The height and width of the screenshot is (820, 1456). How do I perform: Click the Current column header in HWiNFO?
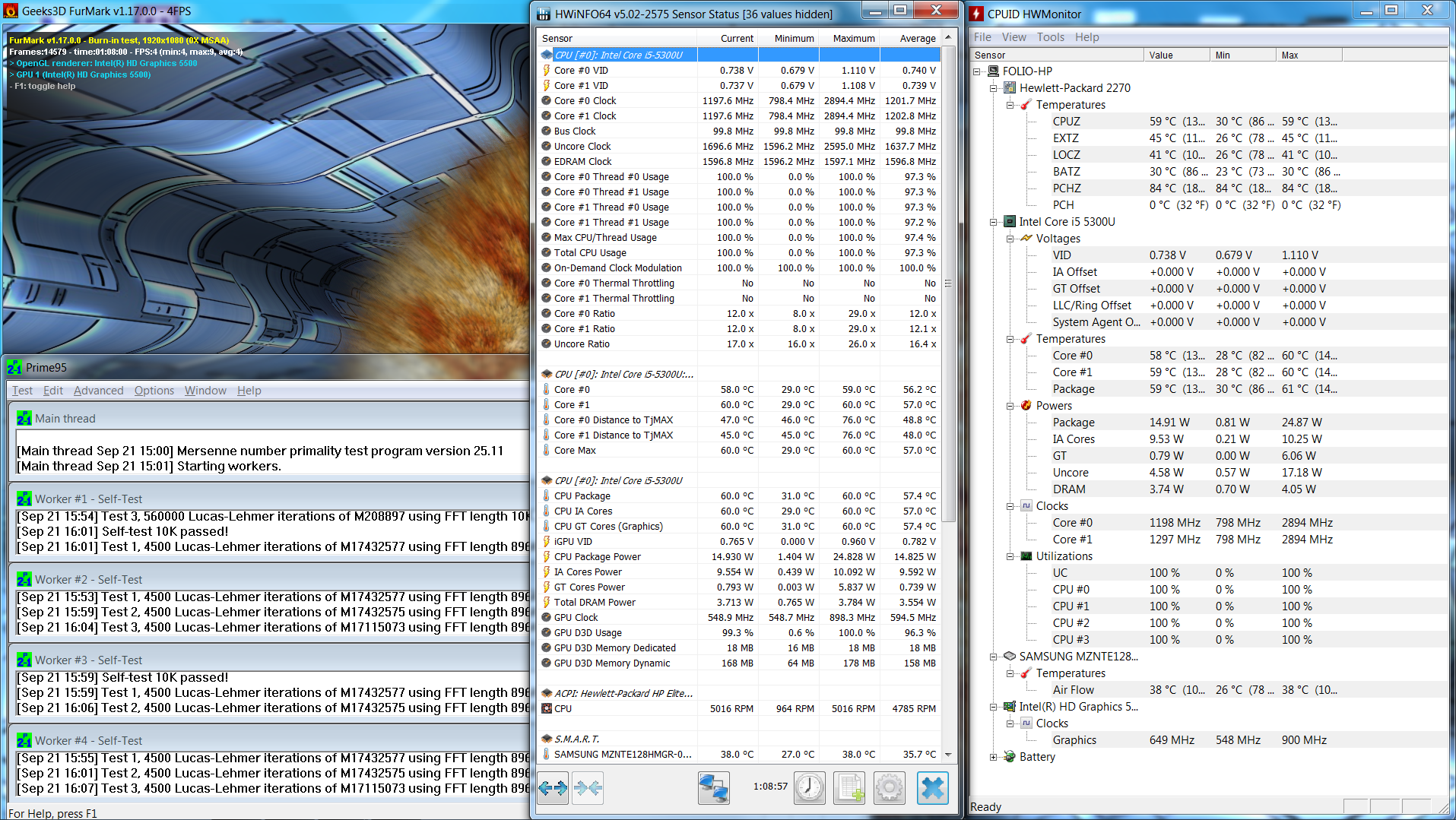pyautogui.click(x=728, y=39)
